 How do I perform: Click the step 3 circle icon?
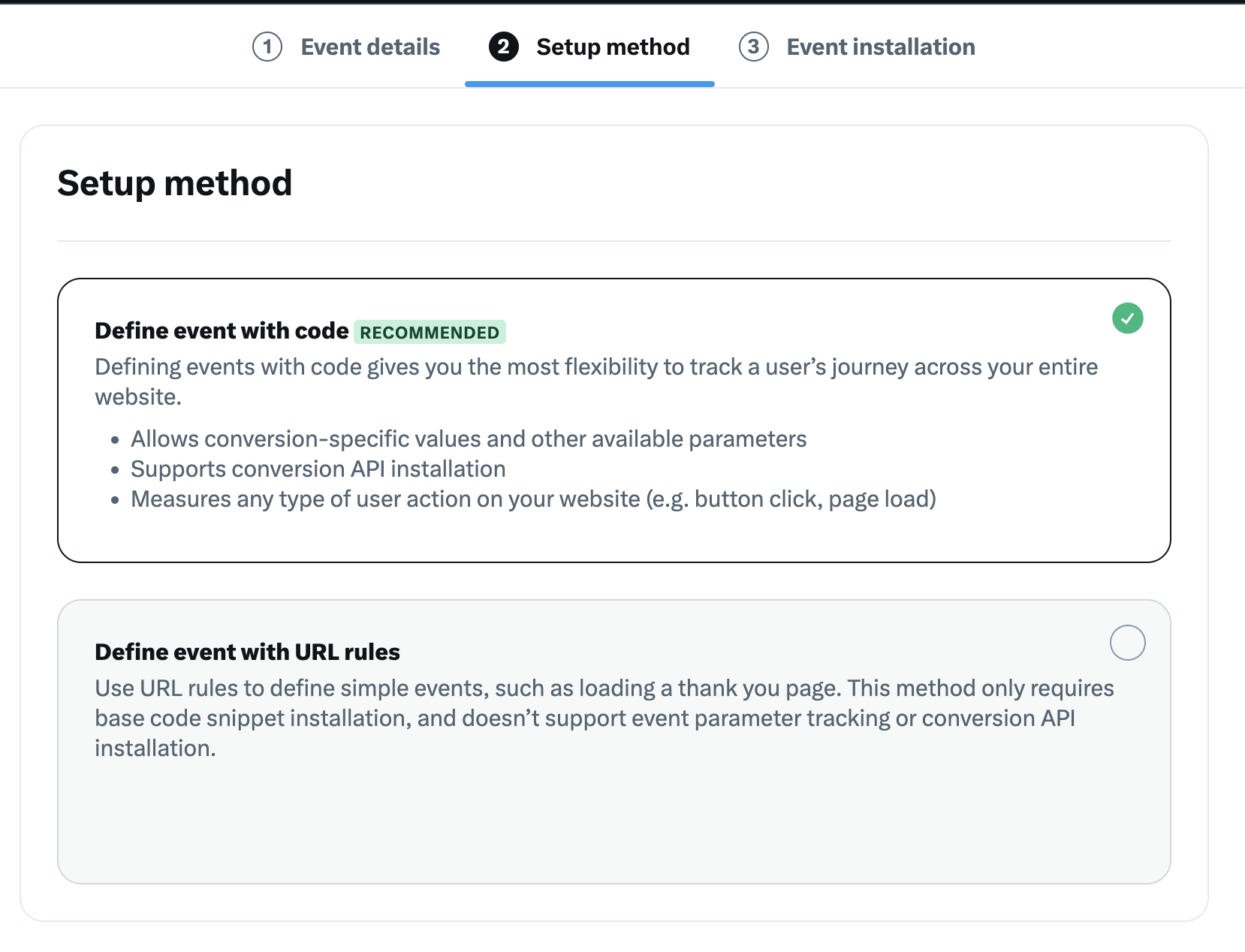(753, 47)
